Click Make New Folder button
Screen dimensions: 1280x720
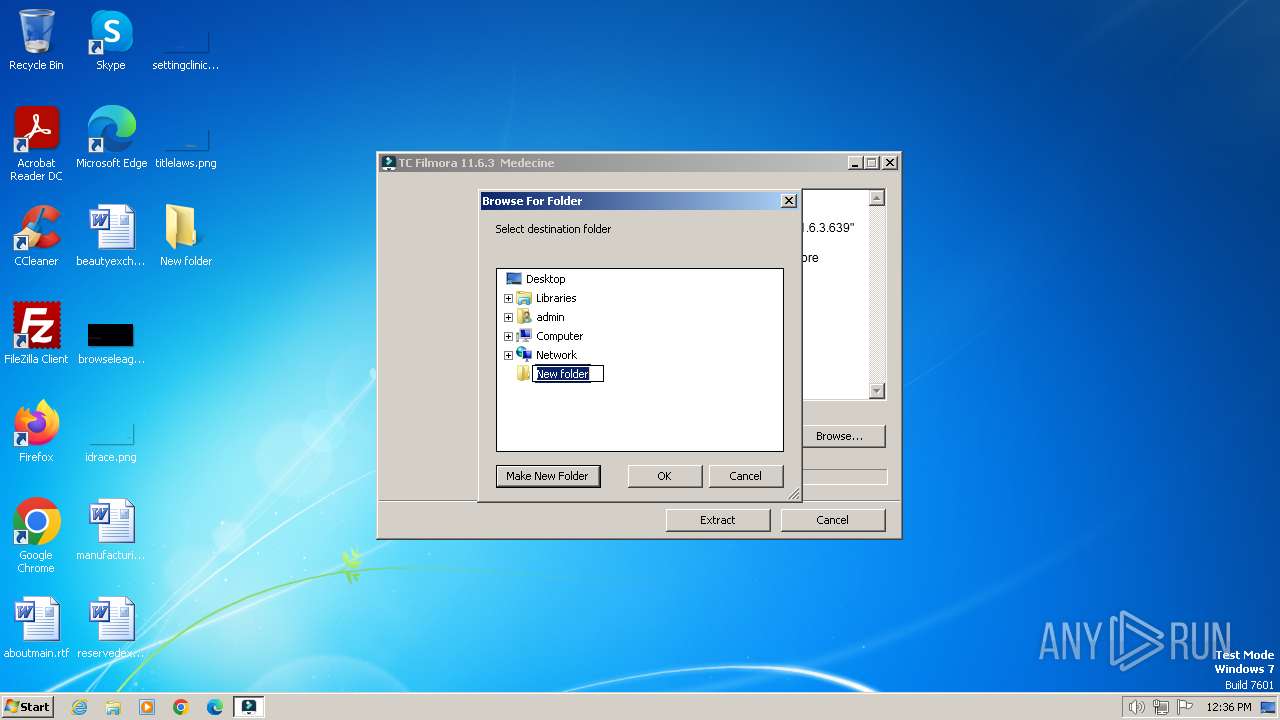tap(548, 476)
